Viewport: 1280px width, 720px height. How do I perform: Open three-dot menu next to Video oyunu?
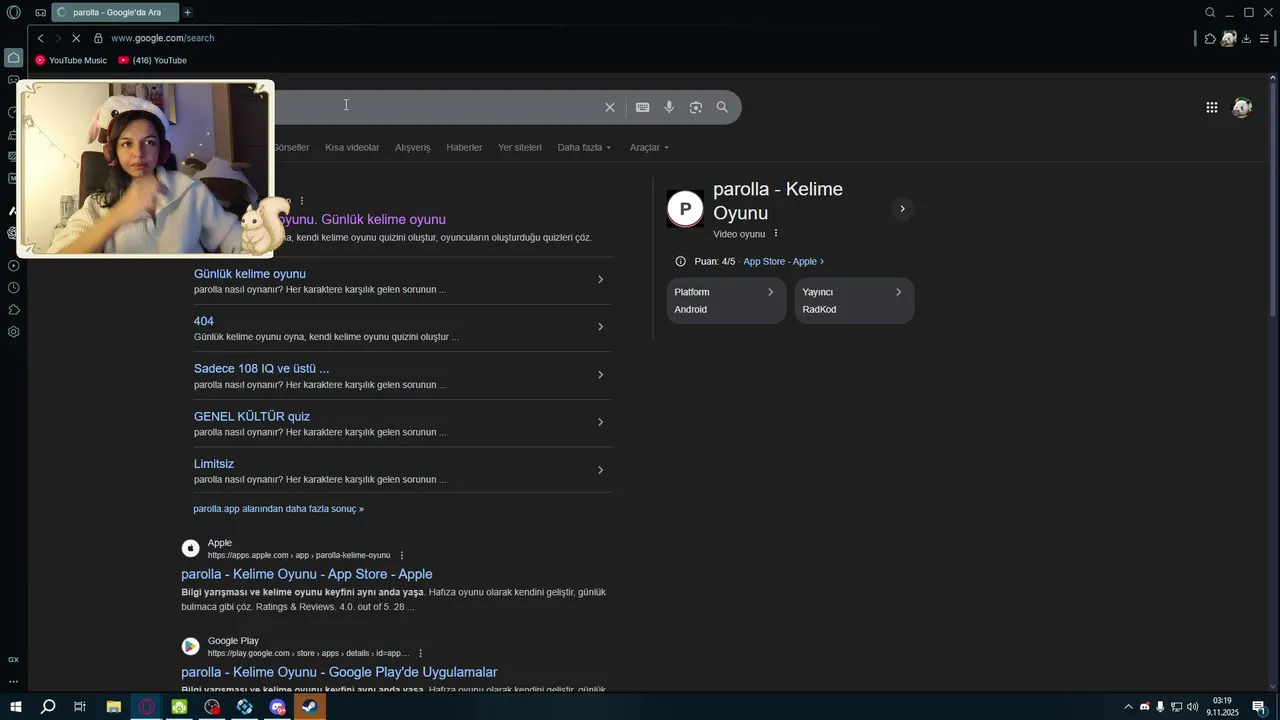pyautogui.click(x=775, y=234)
